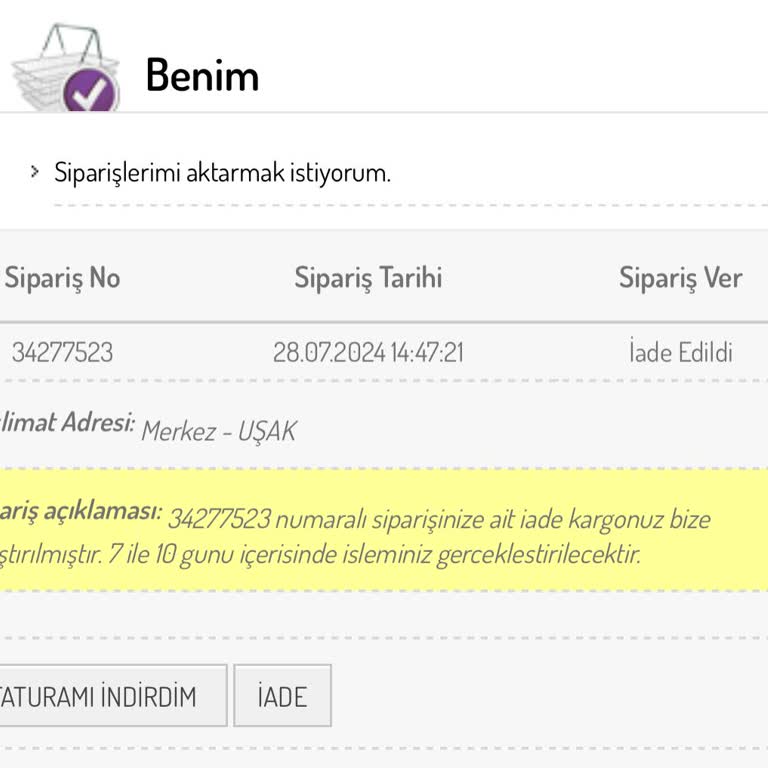
Task: Open Siparişlerimi aktarmak istiyorum link
Action: (x=222, y=172)
